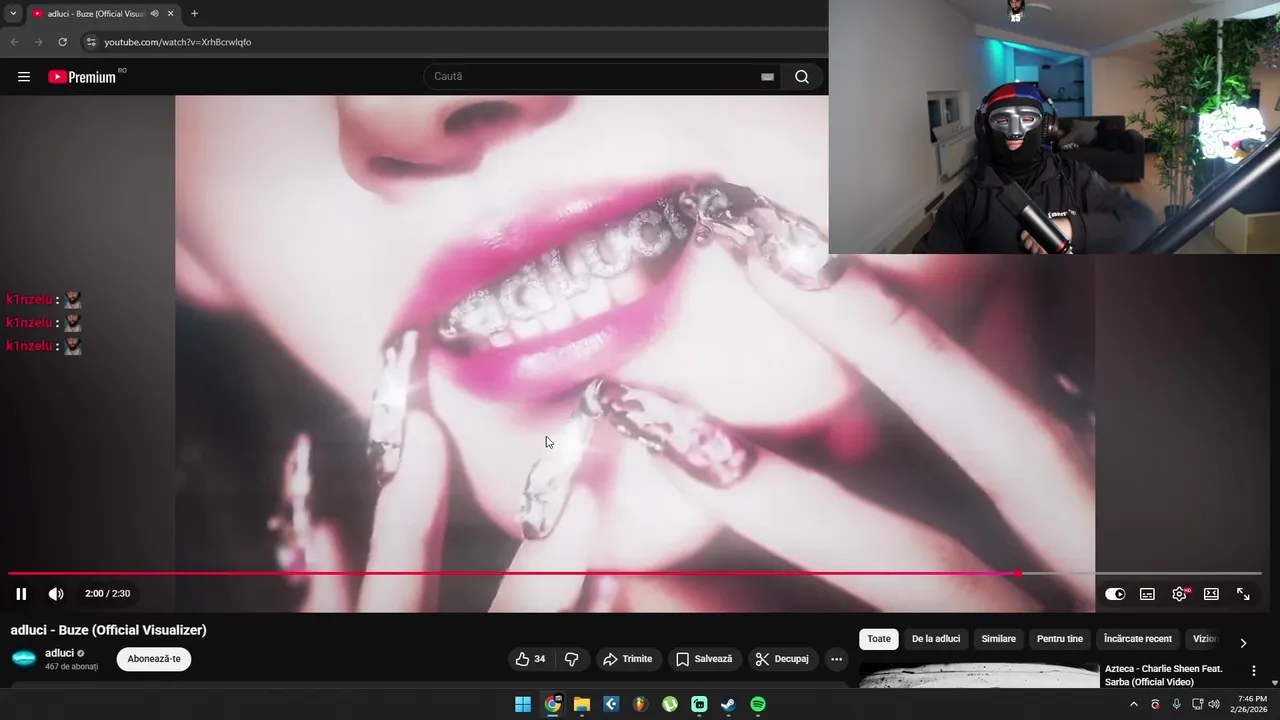
Task: Reload the page in Chrome
Action: coord(62,42)
